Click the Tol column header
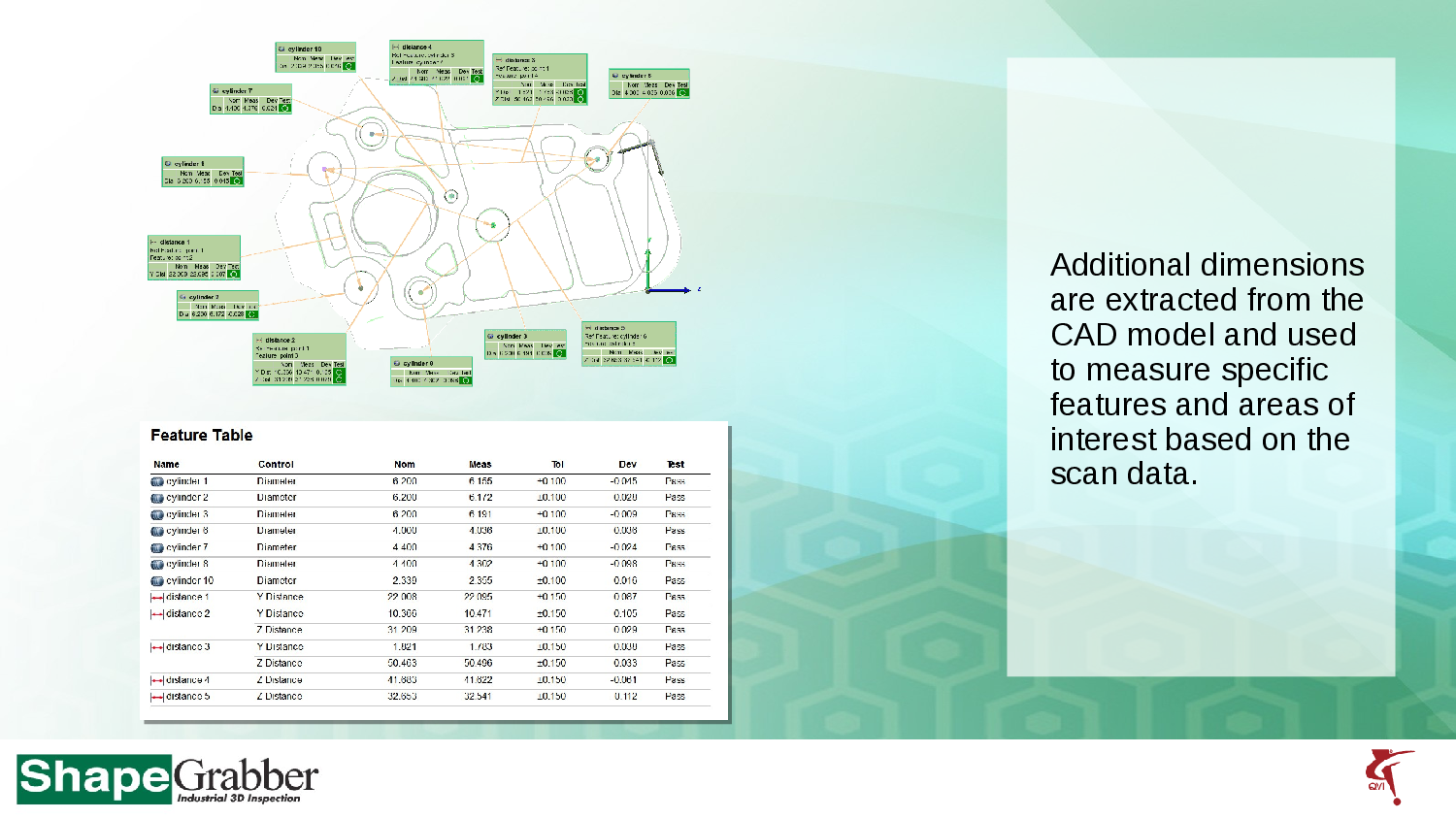Image resolution: width=1456 pixels, height=819 pixels. (558, 465)
